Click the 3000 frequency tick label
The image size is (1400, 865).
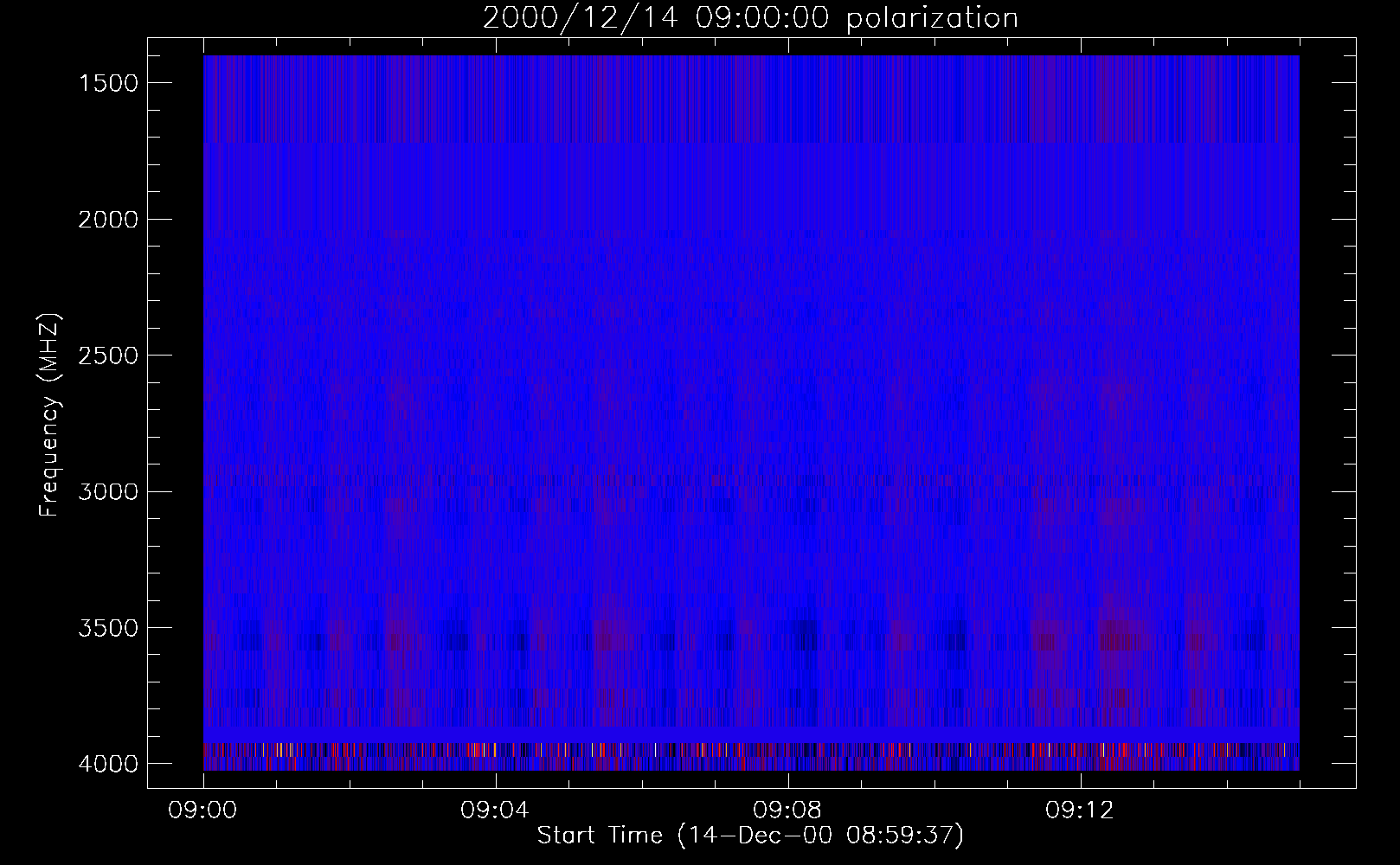click(108, 492)
